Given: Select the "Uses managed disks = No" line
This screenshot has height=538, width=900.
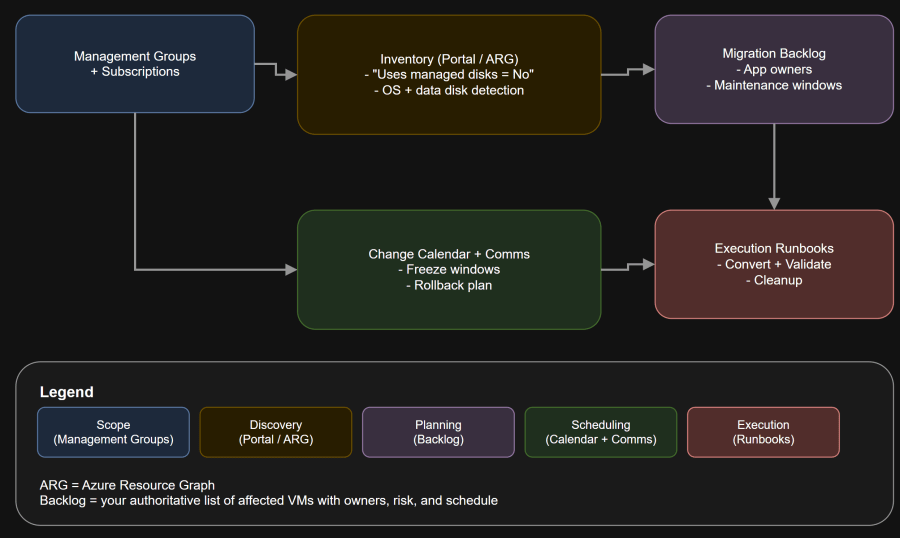Looking at the screenshot, I should point(449,75).
